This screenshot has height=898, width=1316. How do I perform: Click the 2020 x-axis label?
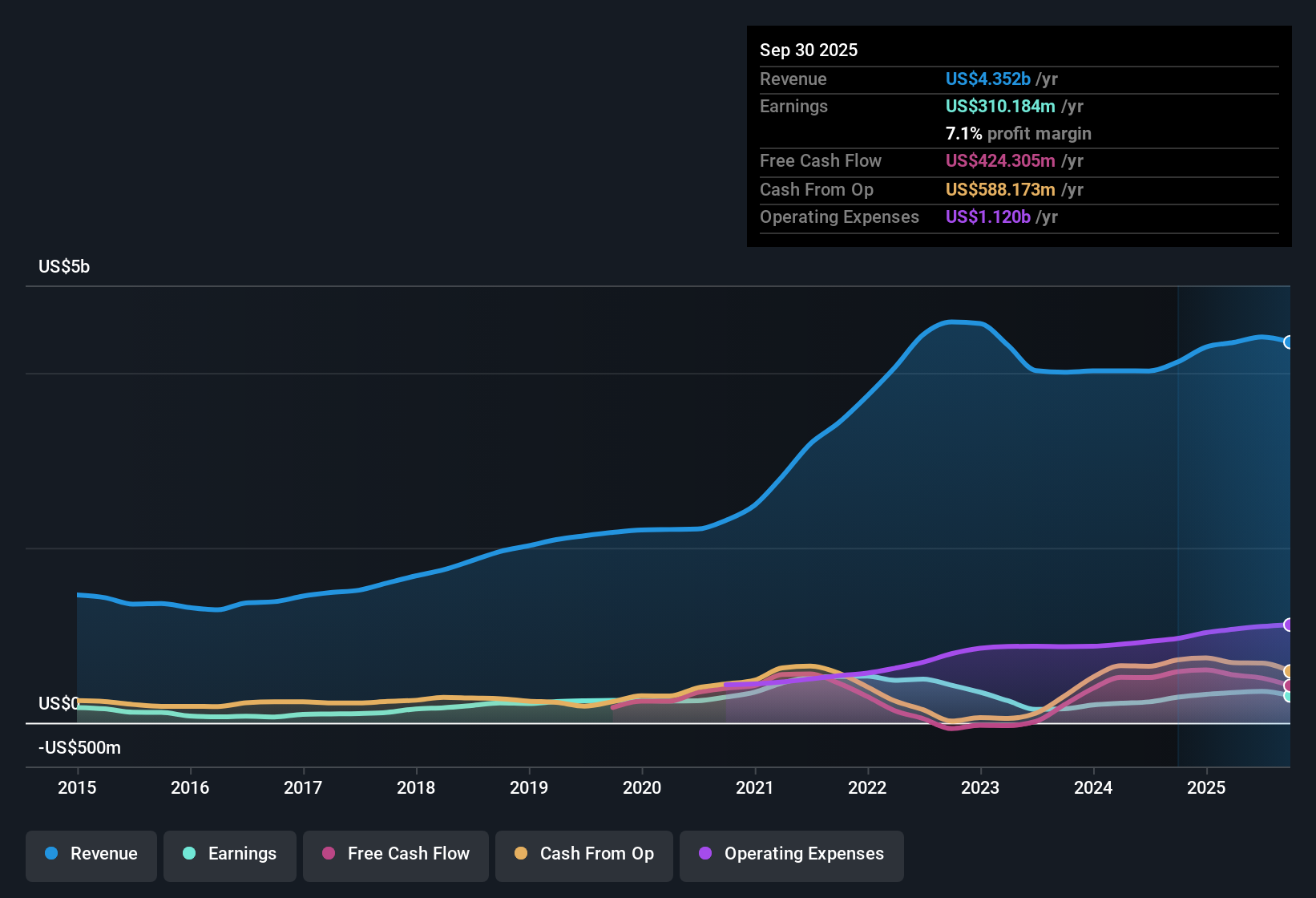642,787
